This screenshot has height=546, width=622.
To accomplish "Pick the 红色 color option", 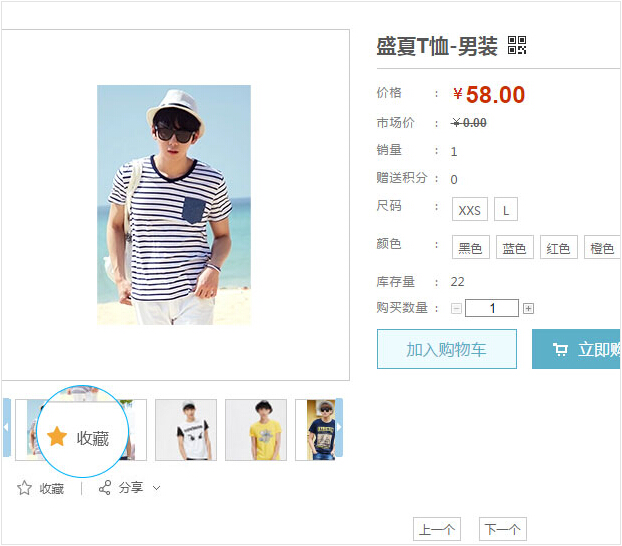I will coord(558,248).
